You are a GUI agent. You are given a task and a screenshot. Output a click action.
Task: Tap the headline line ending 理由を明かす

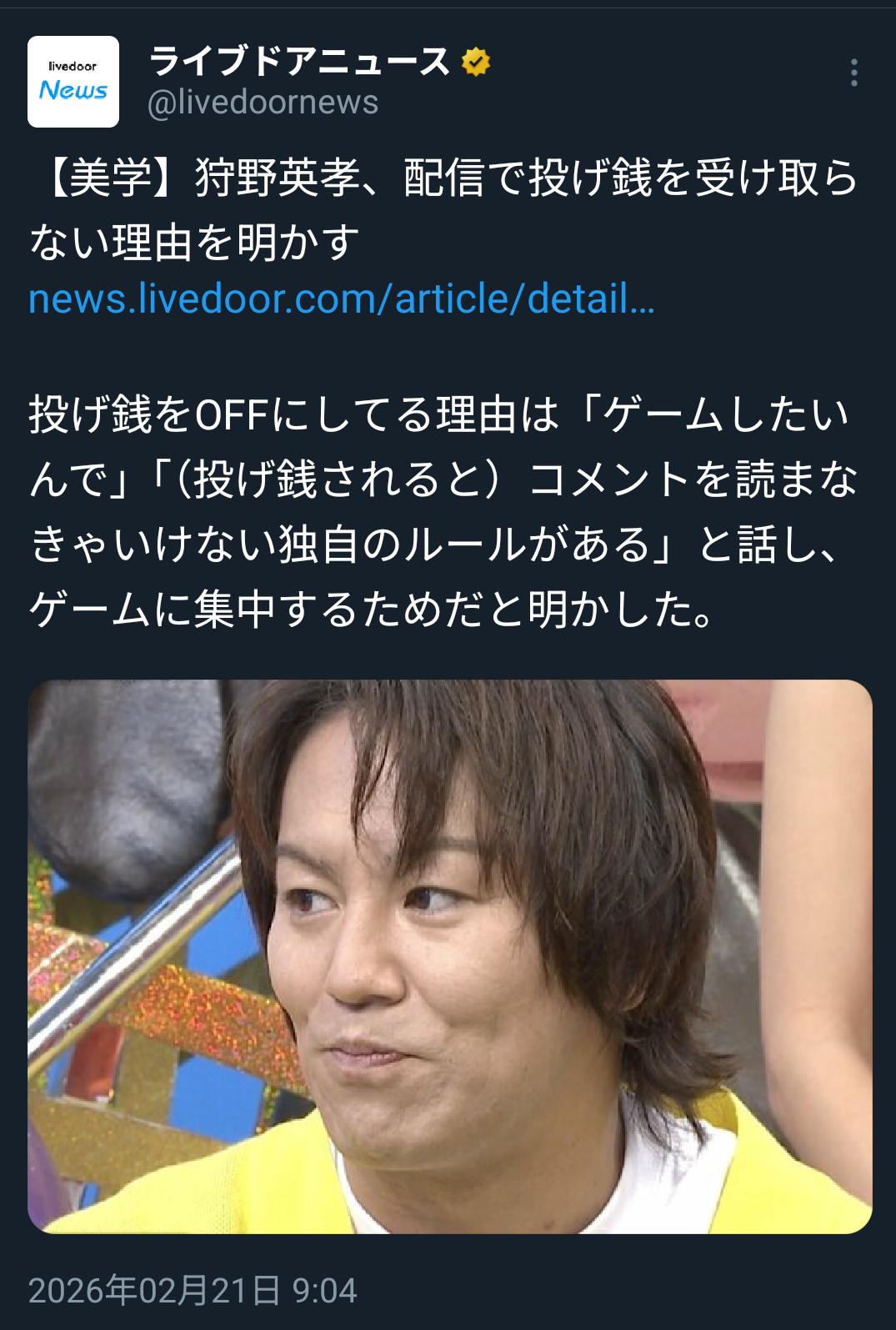pyautogui.click(x=194, y=243)
